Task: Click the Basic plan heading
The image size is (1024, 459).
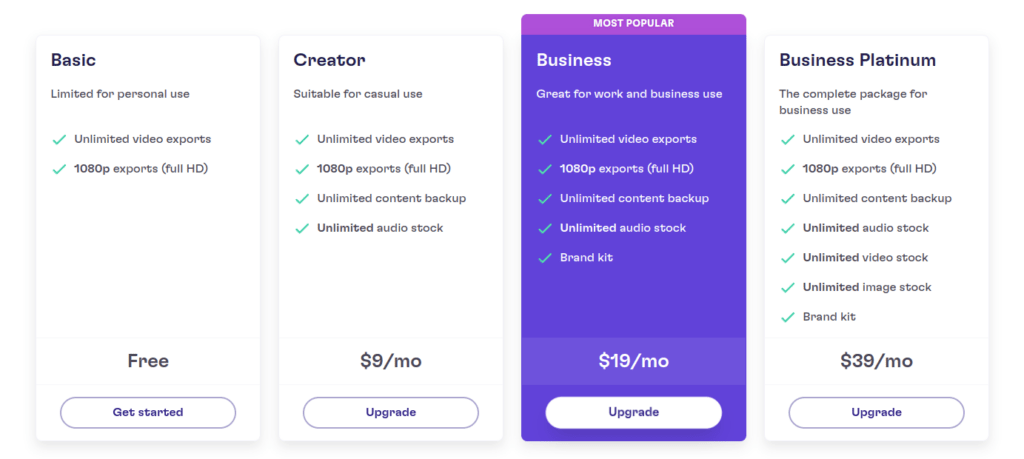Action: [73, 60]
